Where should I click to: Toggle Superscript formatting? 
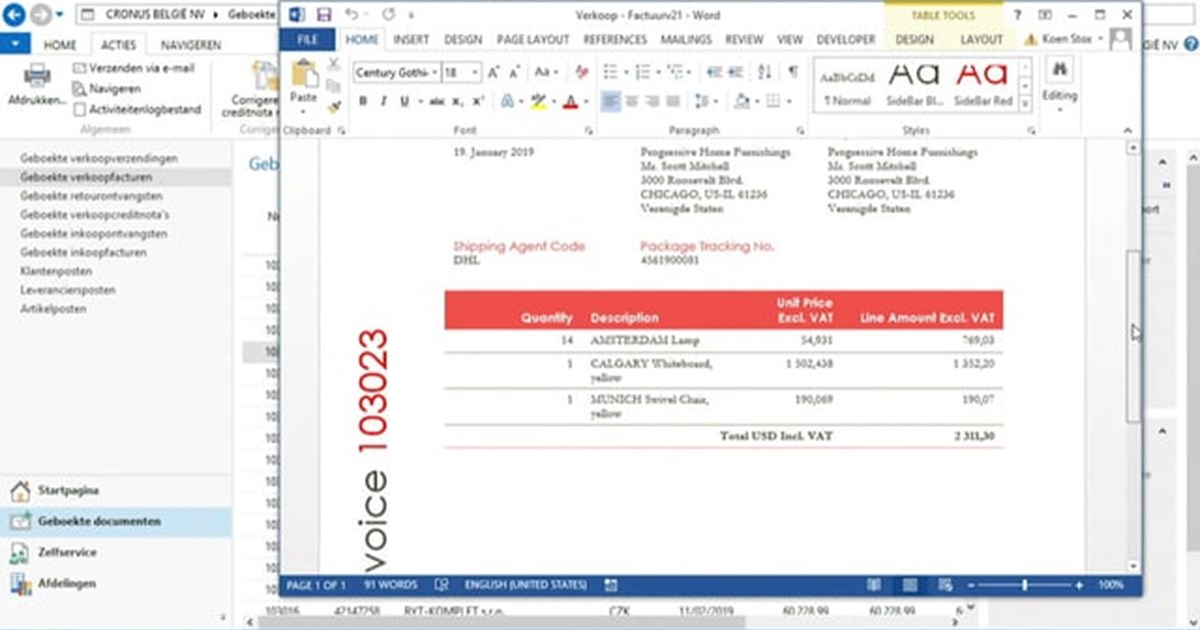(x=477, y=101)
